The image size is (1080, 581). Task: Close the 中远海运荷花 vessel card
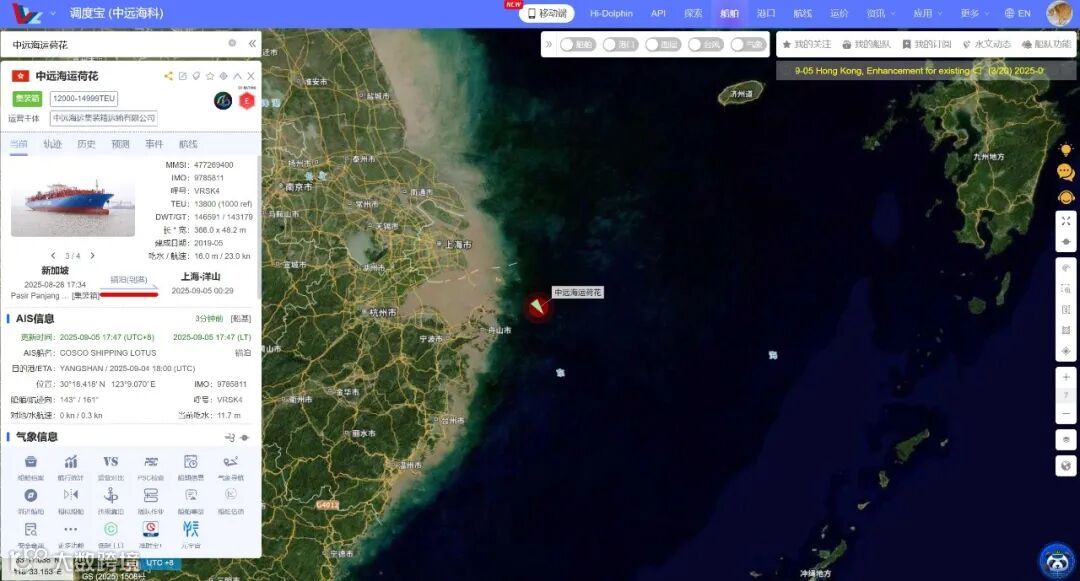[x=251, y=76]
